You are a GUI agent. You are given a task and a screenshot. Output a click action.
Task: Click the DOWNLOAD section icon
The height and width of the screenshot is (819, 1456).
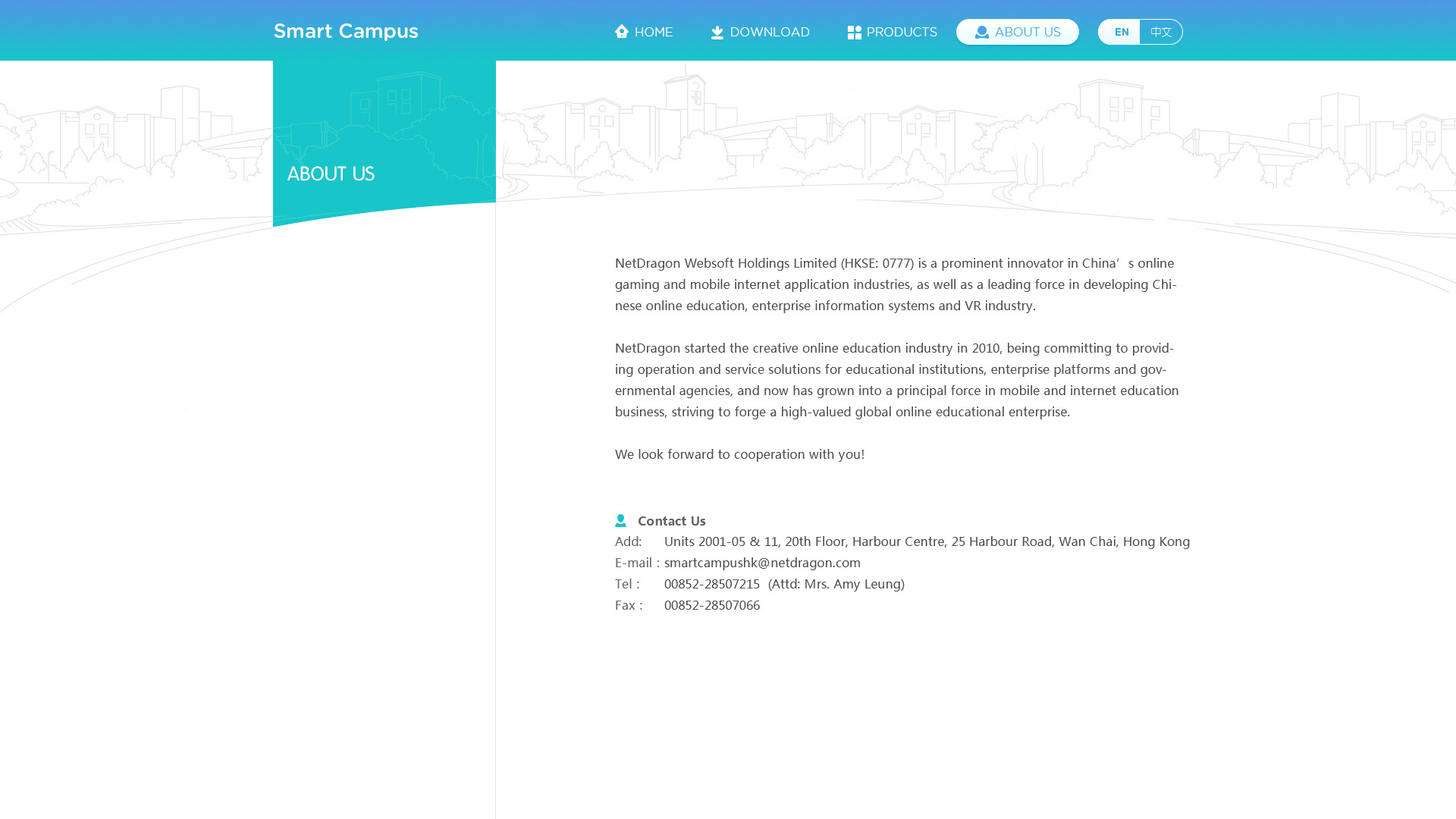[717, 32]
